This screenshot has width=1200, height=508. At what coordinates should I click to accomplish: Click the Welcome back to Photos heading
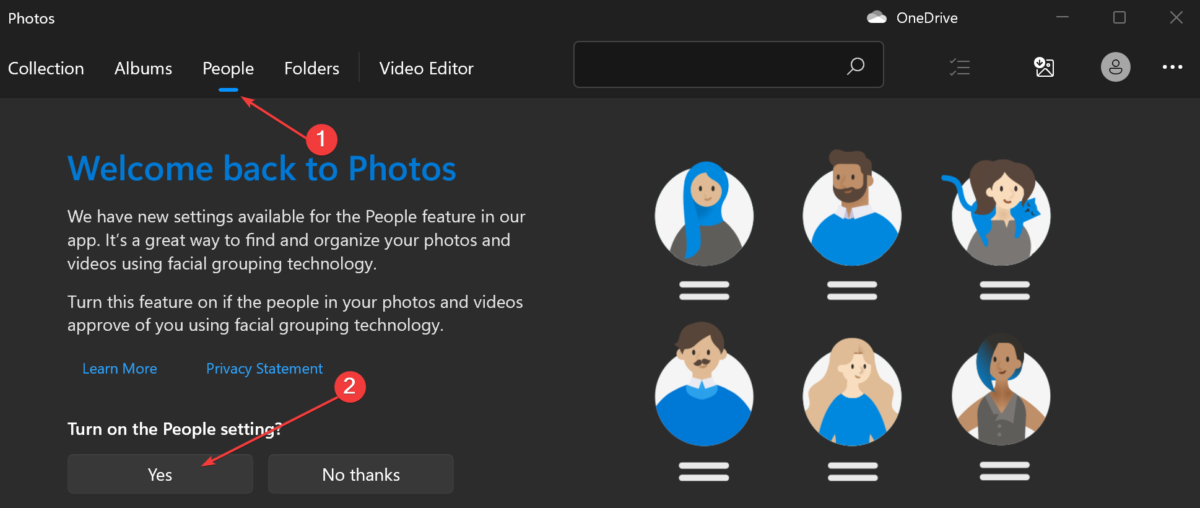(262, 167)
